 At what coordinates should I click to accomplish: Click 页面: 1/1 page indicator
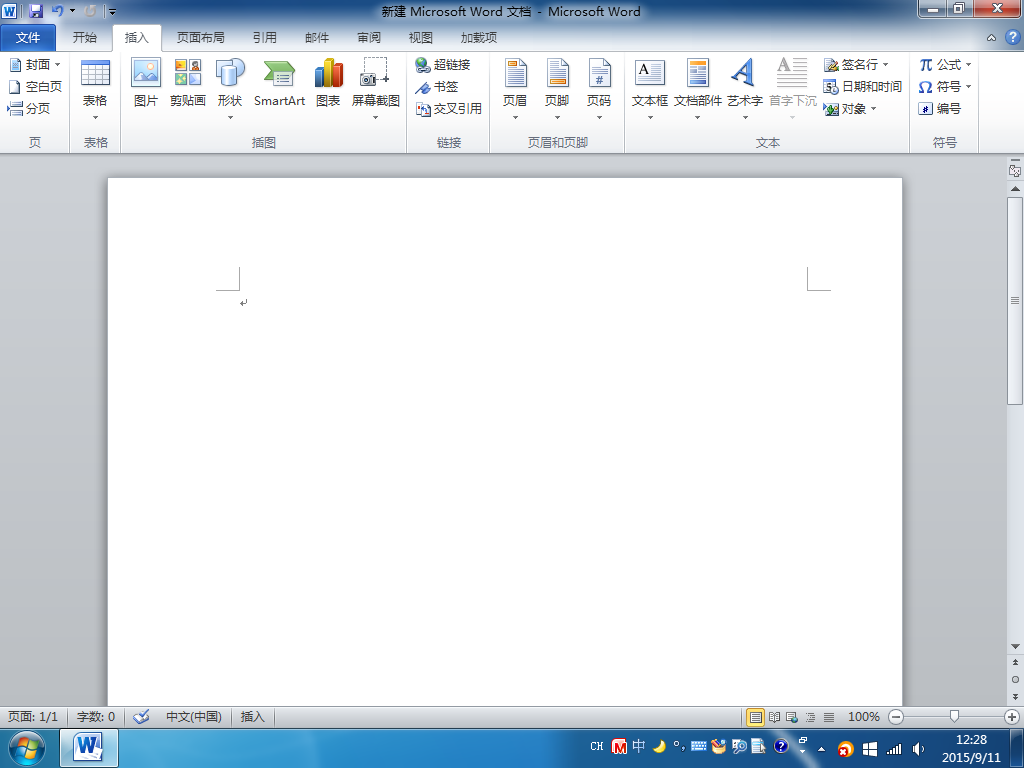tap(33, 716)
